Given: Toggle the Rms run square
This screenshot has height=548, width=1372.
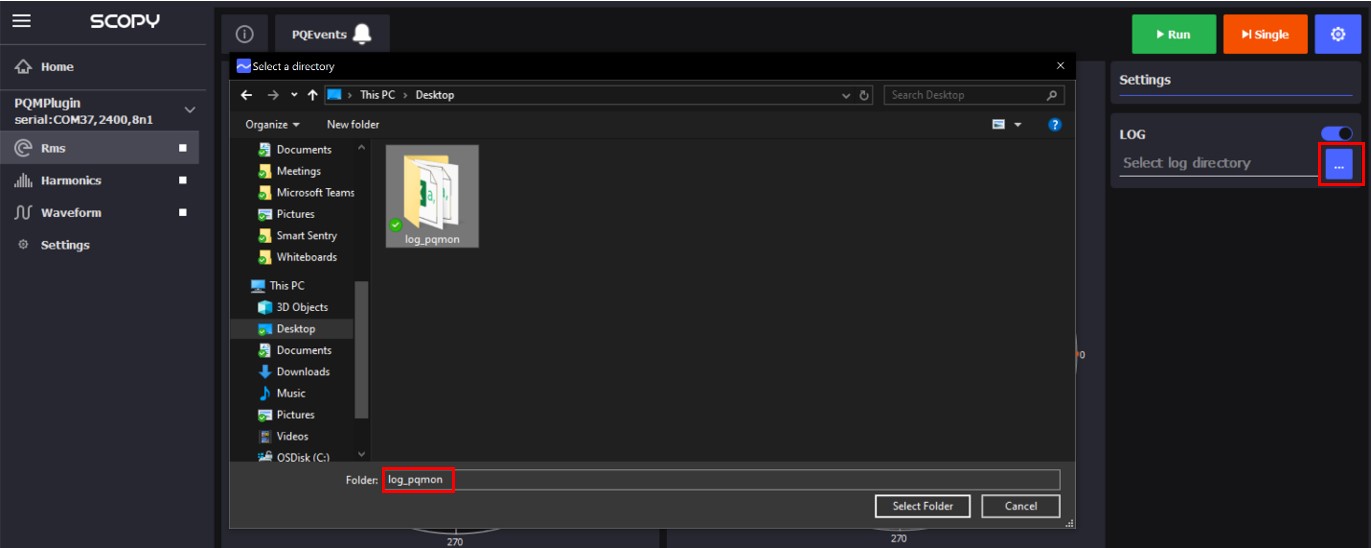Looking at the screenshot, I should coord(182,148).
